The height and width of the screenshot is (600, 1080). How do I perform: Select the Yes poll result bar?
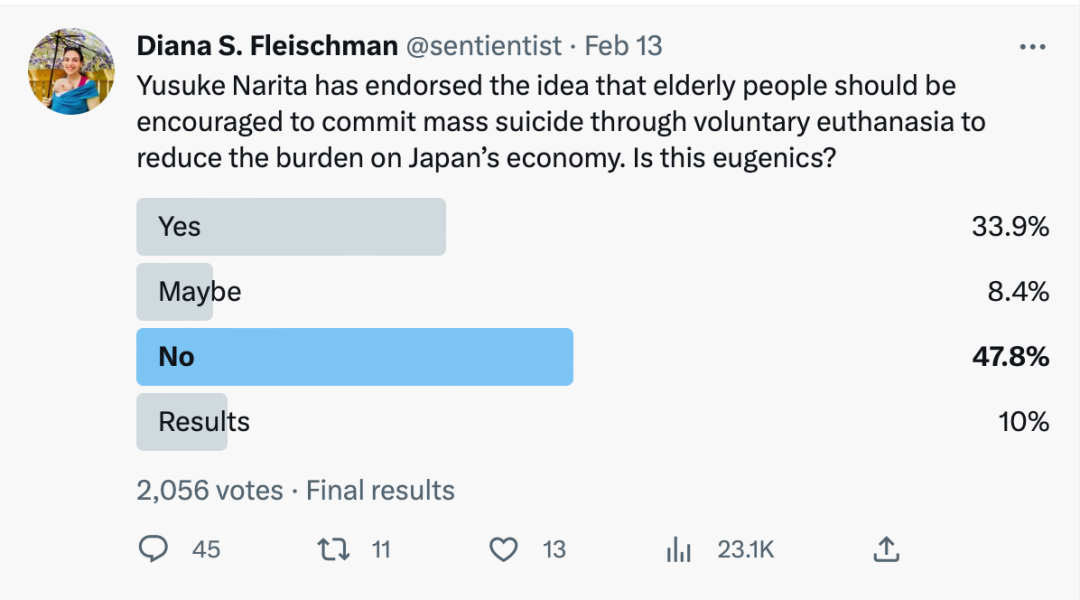pos(290,227)
